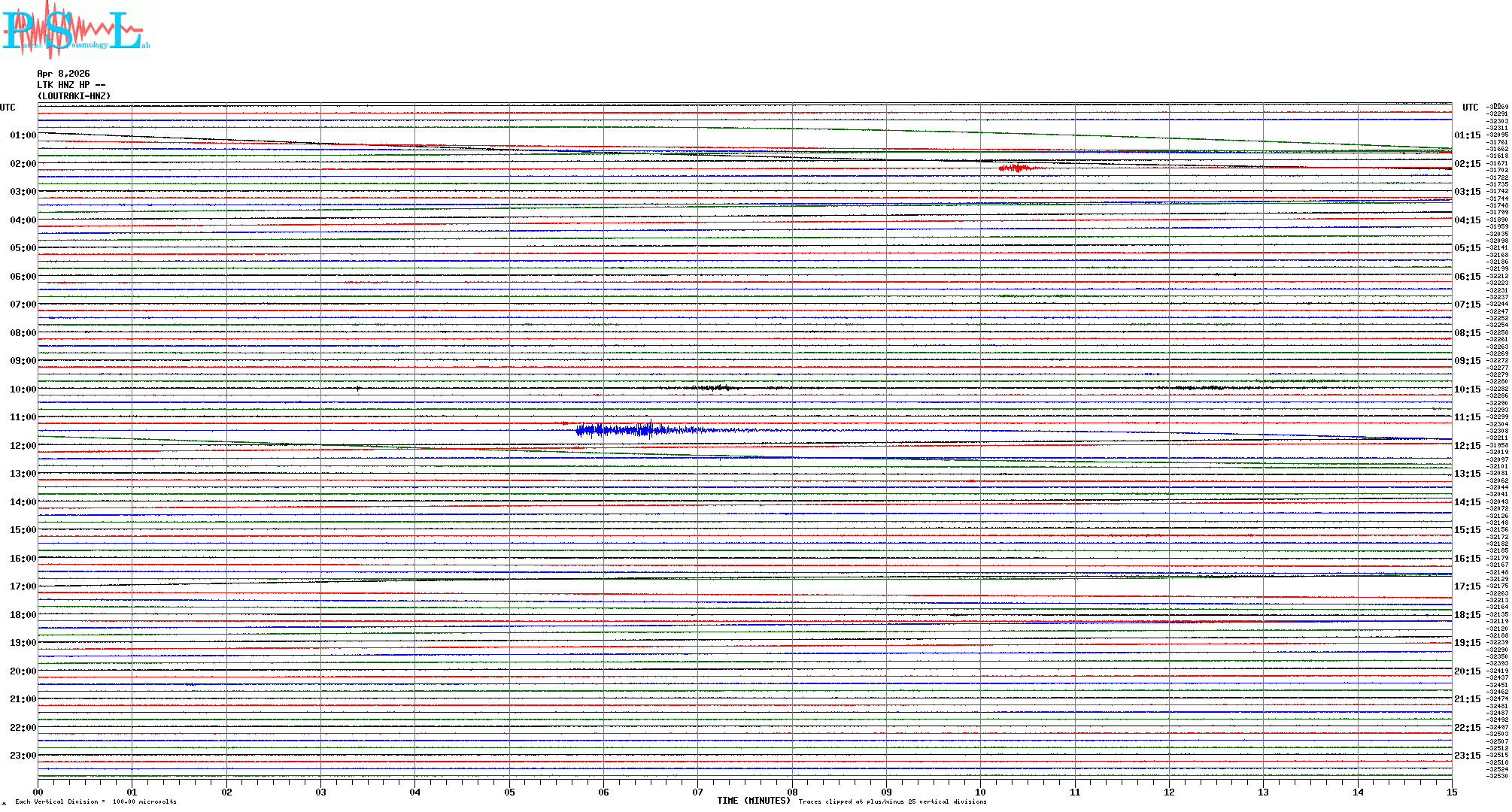
Task: Select the 11:00 hour label on the left axis
Action: pos(23,417)
